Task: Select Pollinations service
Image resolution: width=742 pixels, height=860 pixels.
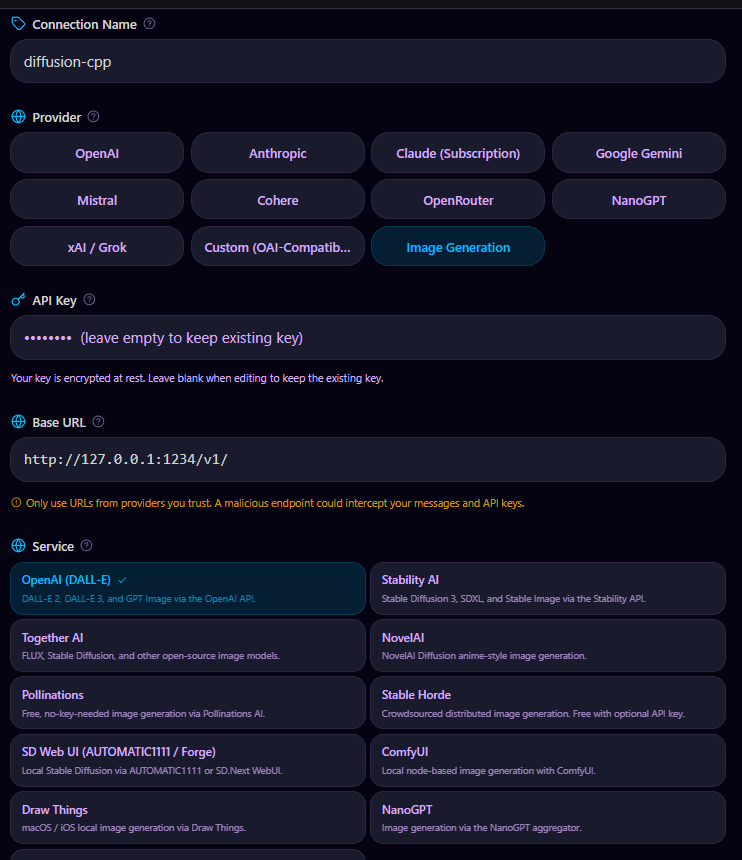Action: tap(188, 703)
